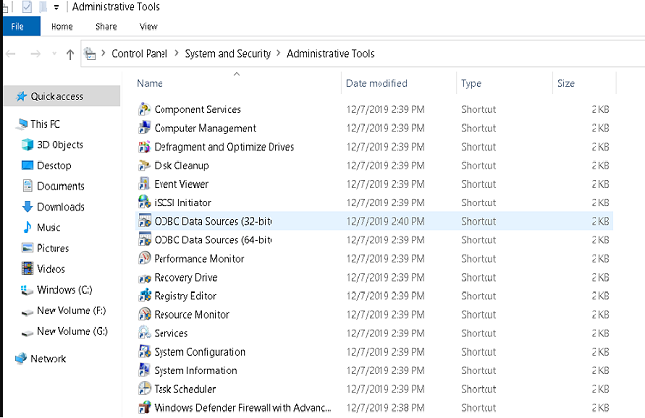Viewport: 645px width, 418px height.
Task: Select Windows (C:) drive in the sidebar
Action: 56,290
